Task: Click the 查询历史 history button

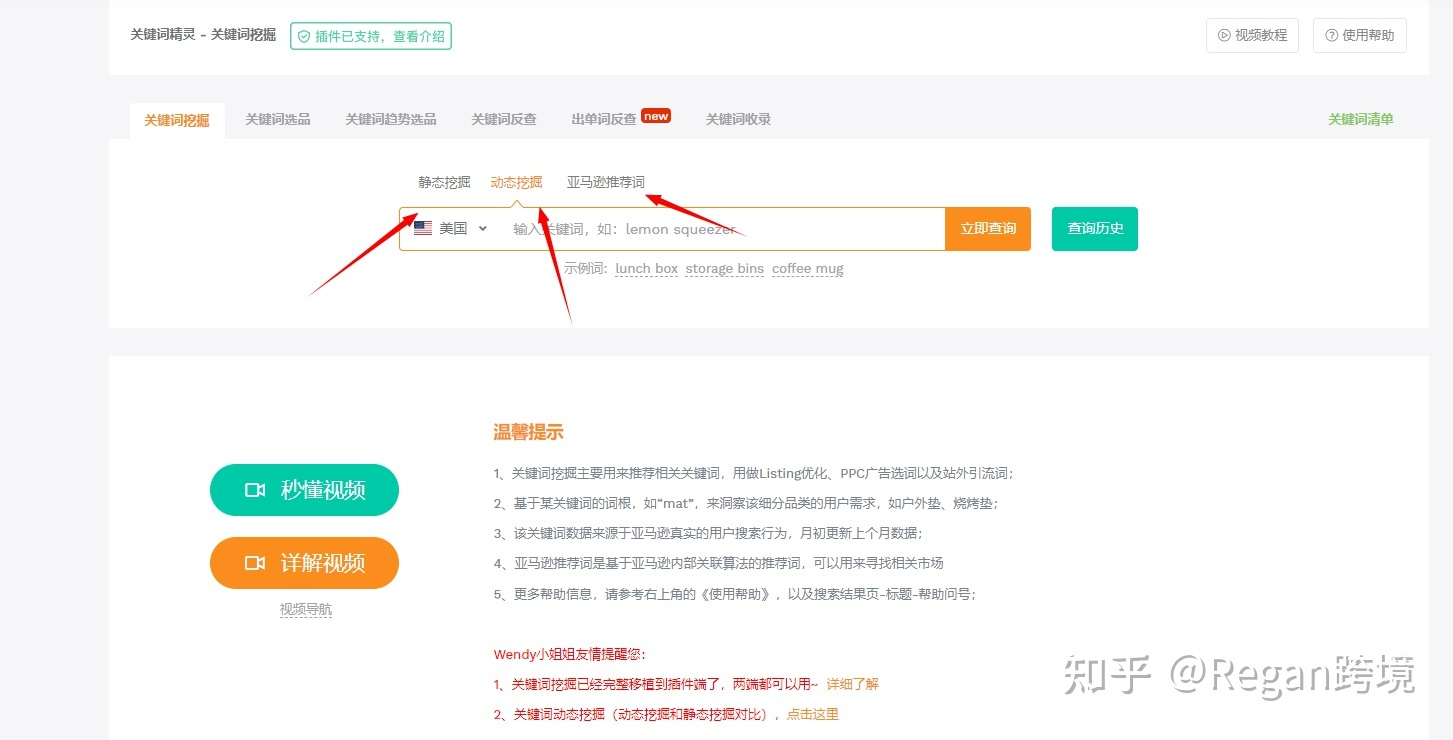Action: click(1094, 228)
